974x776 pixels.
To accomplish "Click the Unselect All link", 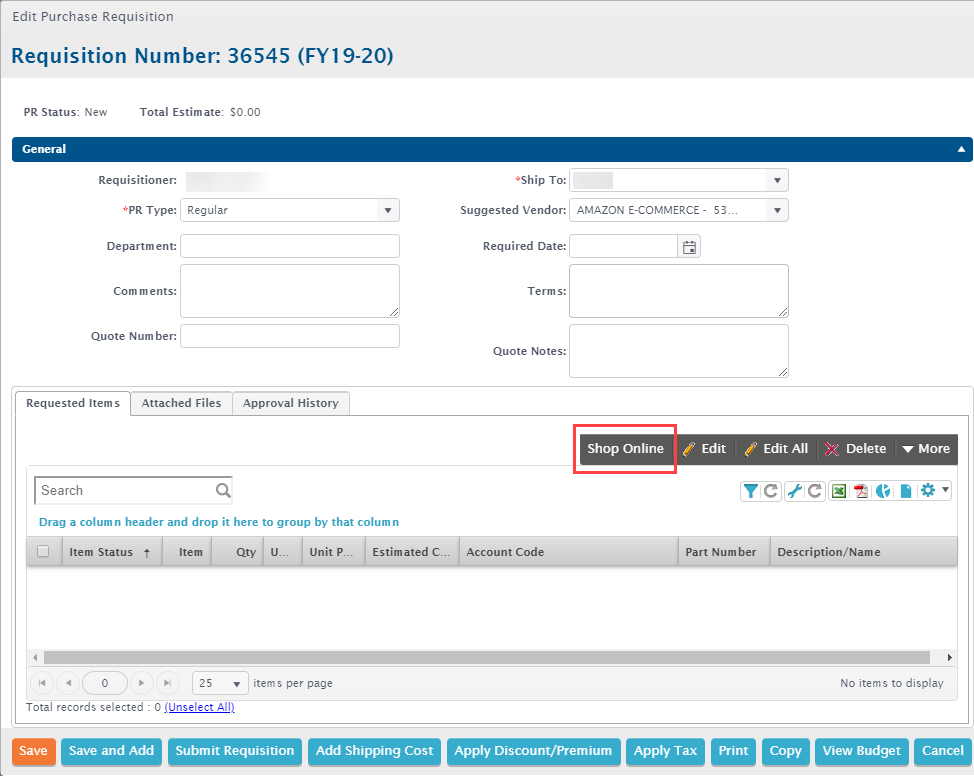I will tap(199, 707).
